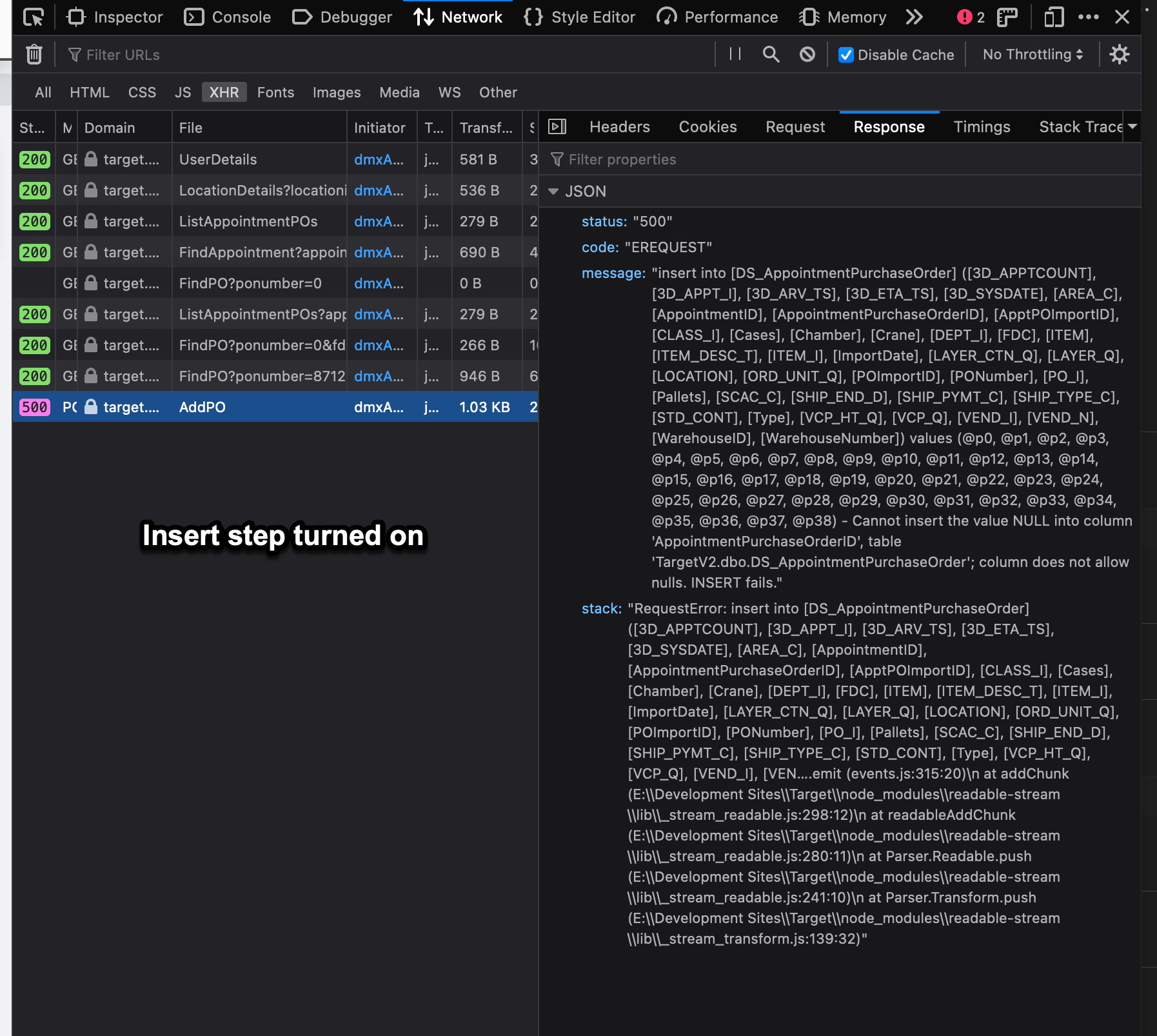
Task: Open the Timings tab
Action: click(982, 127)
